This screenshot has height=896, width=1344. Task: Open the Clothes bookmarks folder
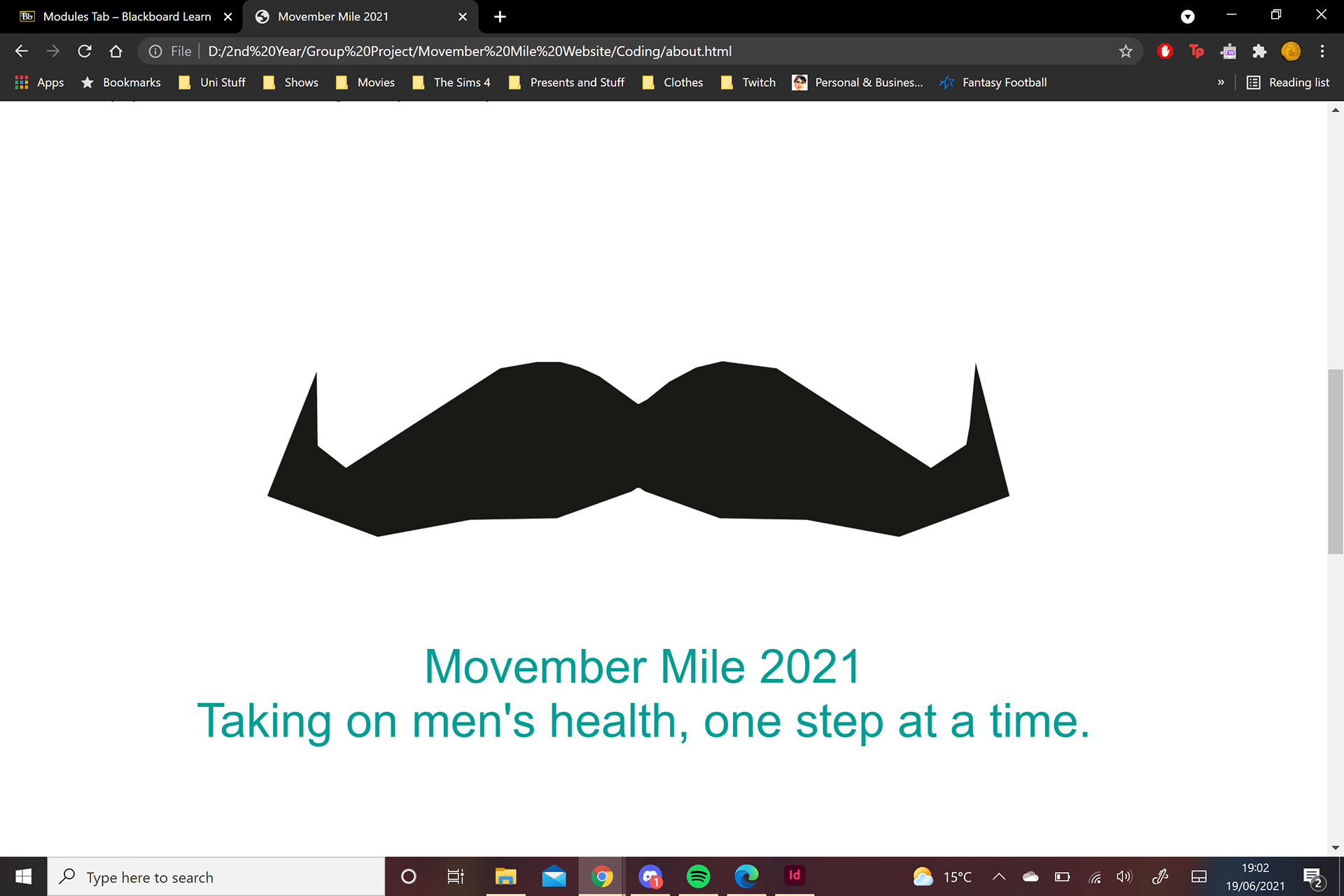click(x=673, y=83)
